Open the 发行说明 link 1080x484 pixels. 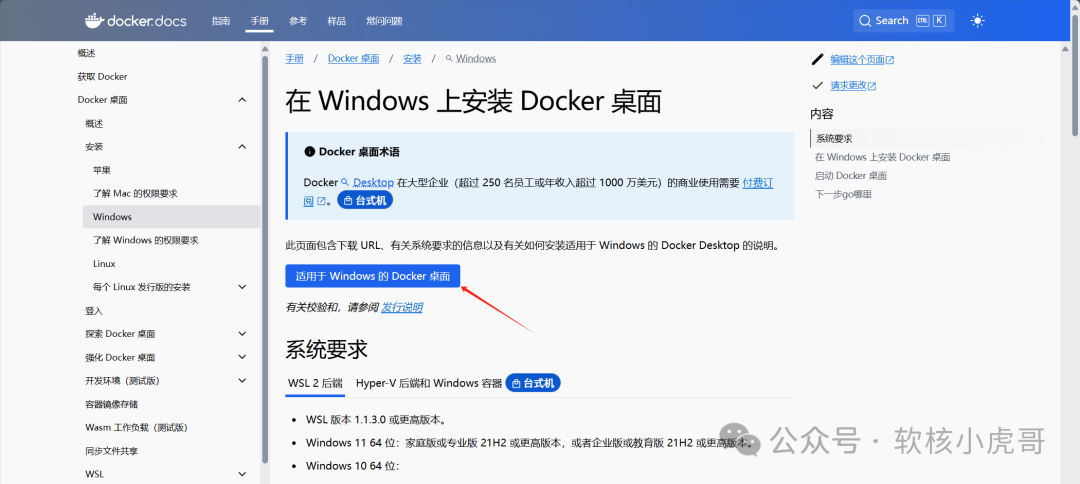[402, 307]
